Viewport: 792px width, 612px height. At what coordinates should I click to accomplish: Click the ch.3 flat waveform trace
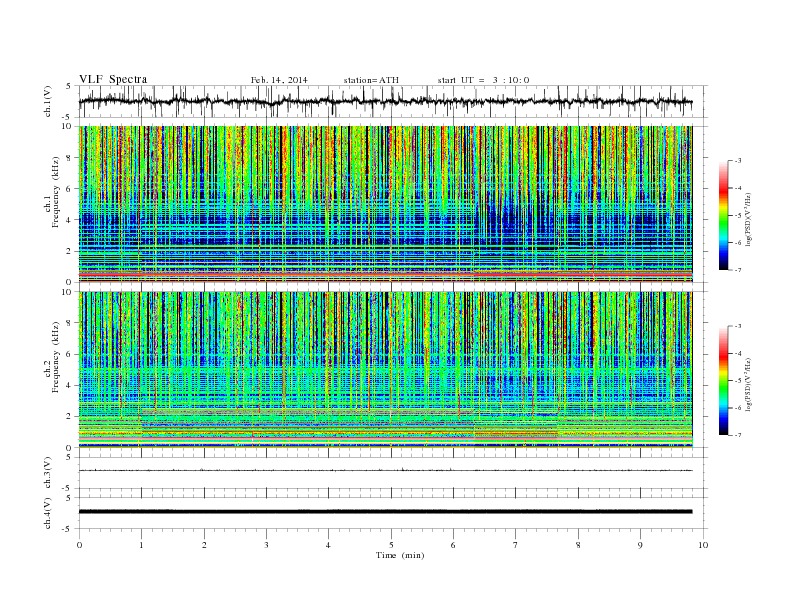click(x=385, y=470)
